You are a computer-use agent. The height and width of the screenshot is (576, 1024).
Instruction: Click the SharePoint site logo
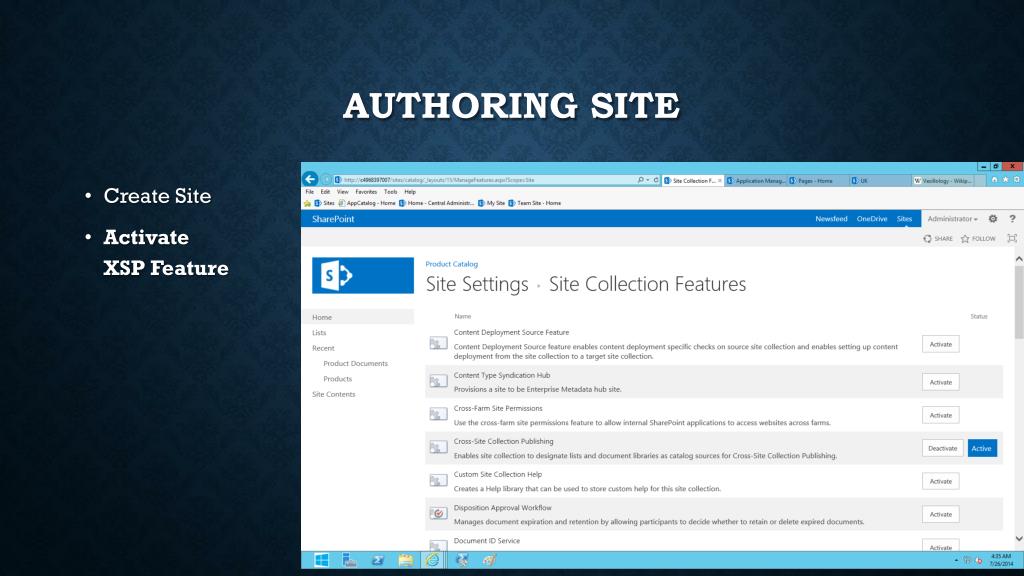coord(362,276)
